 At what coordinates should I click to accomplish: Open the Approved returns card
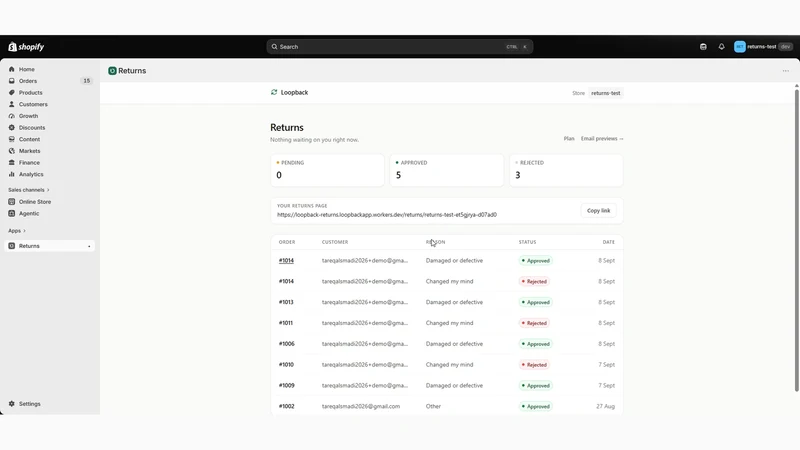pyautogui.click(x=446, y=170)
